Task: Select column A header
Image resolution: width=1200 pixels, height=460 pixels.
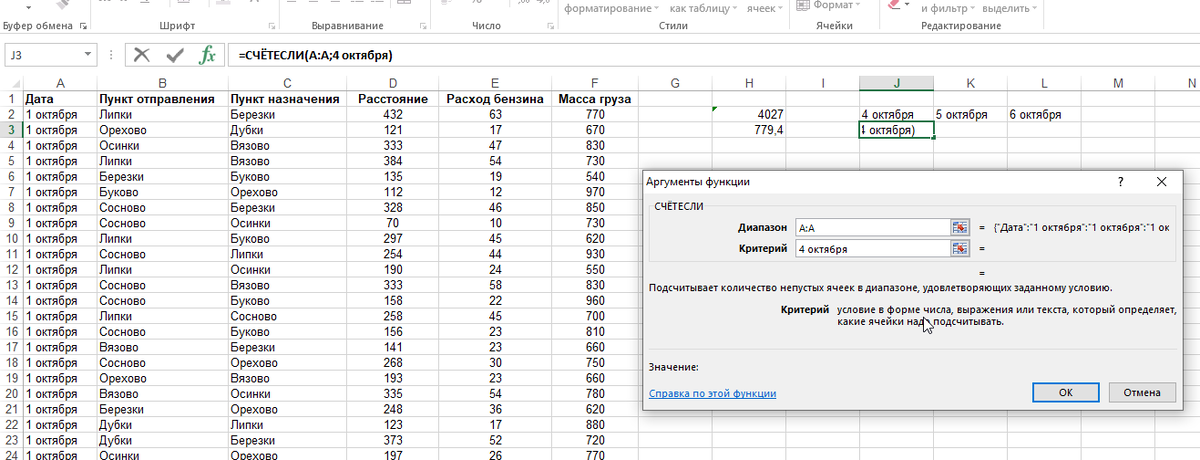Action: (60, 82)
